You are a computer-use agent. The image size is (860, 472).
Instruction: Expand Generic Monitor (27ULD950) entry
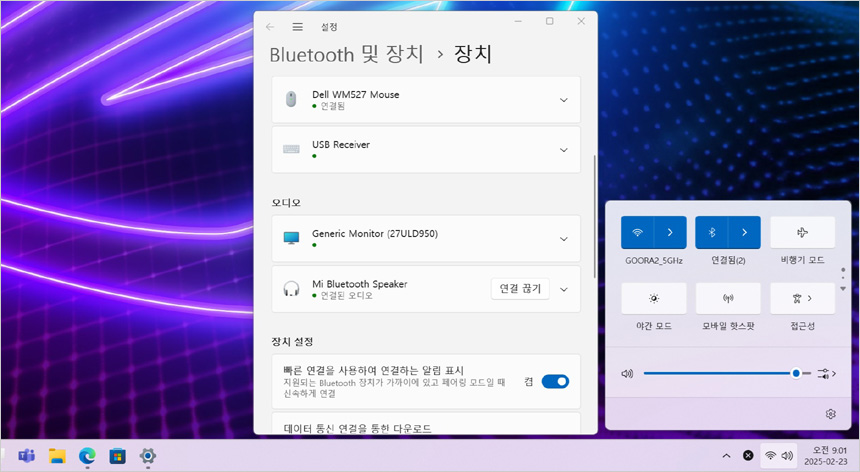tap(564, 239)
